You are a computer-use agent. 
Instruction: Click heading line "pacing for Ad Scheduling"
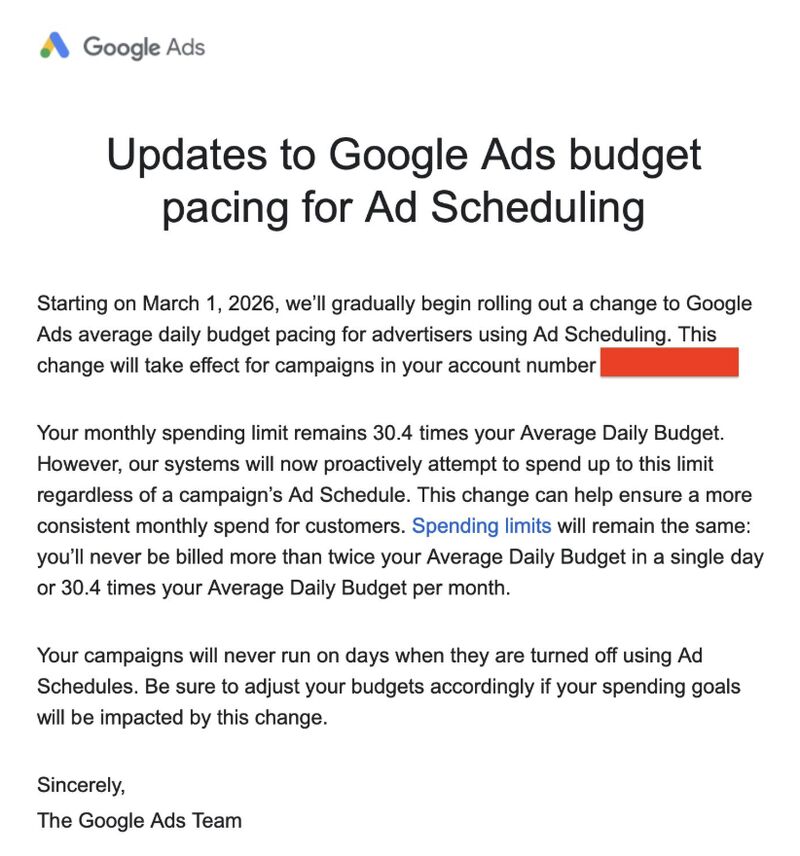click(403, 208)
